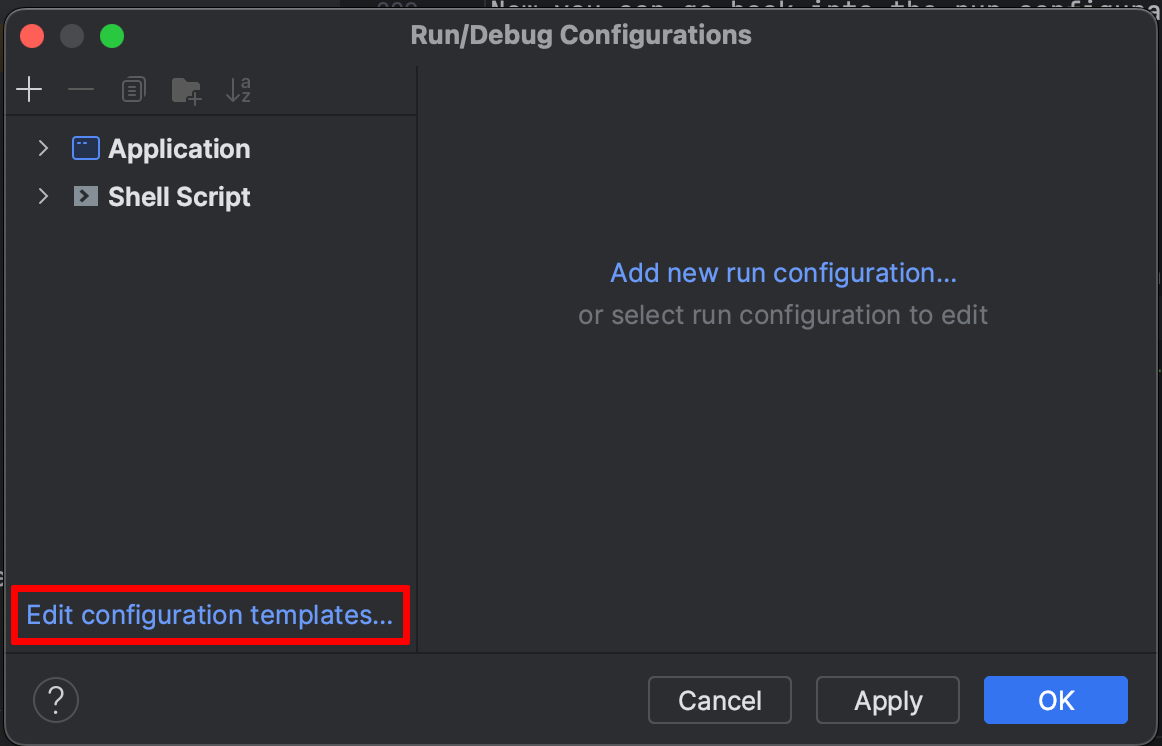Click the plus icon to add configuration
1162x746 pixels.
pyautogui.click(x=30, y=90)
